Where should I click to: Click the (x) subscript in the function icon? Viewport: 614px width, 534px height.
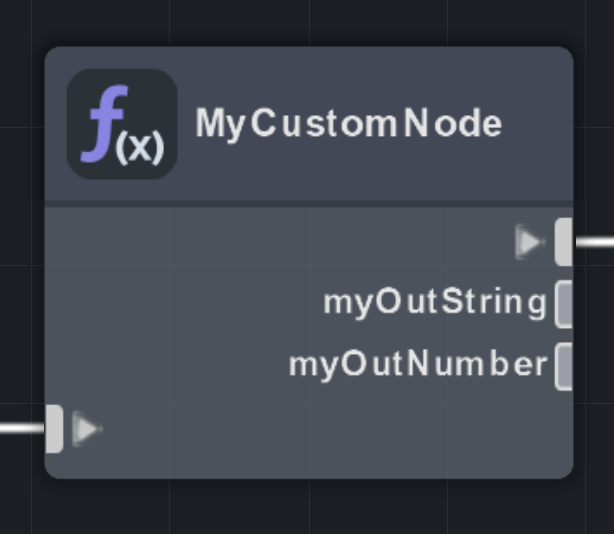[x=139, y=148]
